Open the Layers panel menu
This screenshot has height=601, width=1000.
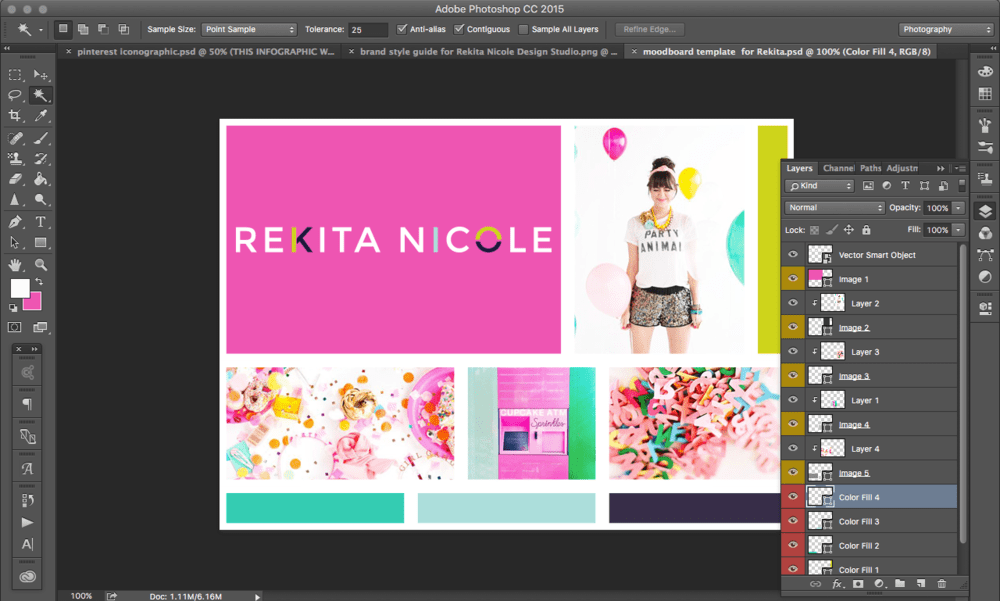(960, 168)
